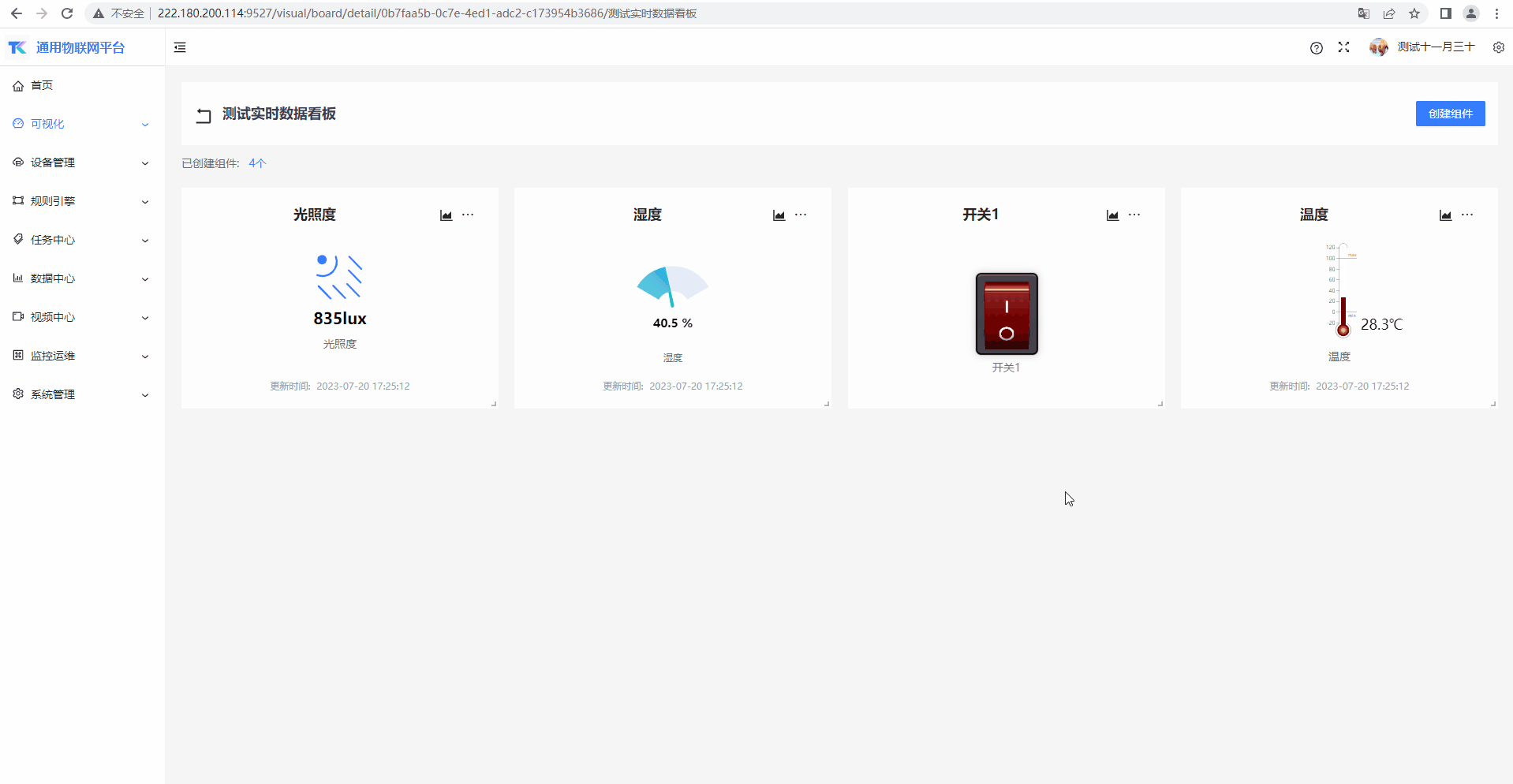Open the more options menu on 开关1 card
The image size is (1513, 784).
click(x=1134, y=215)
